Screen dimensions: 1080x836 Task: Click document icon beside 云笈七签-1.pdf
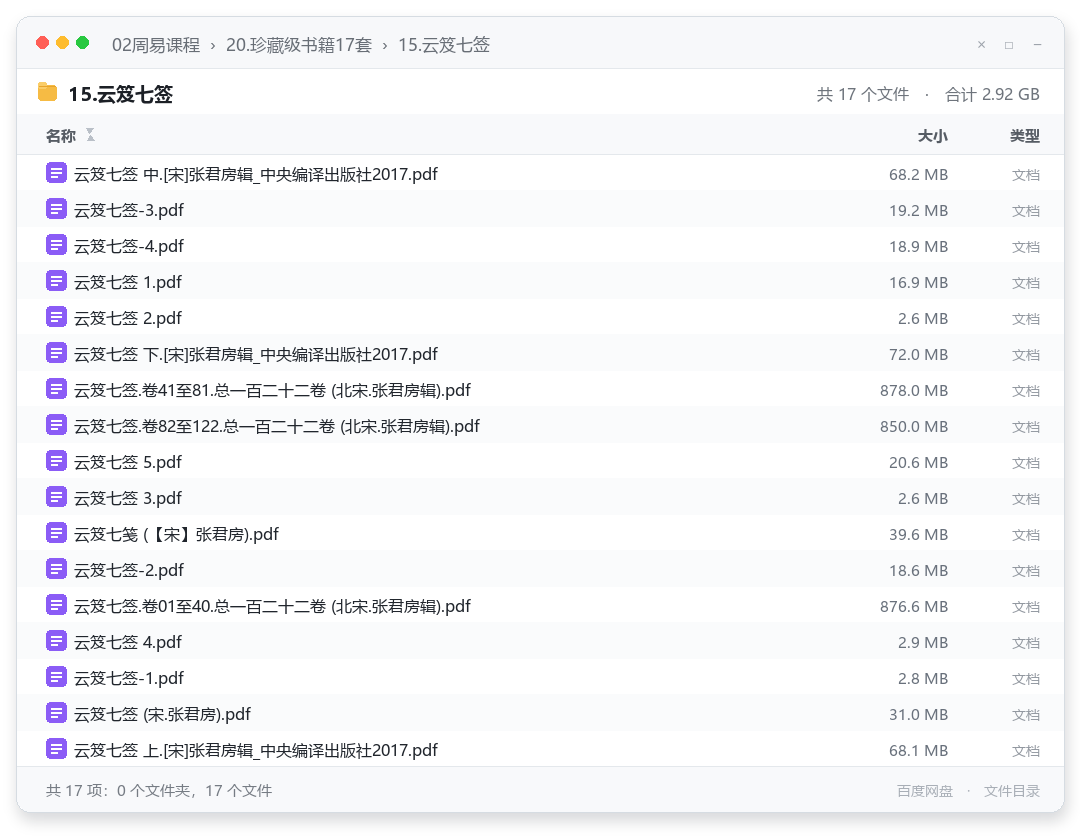click(x=56, y=677)
